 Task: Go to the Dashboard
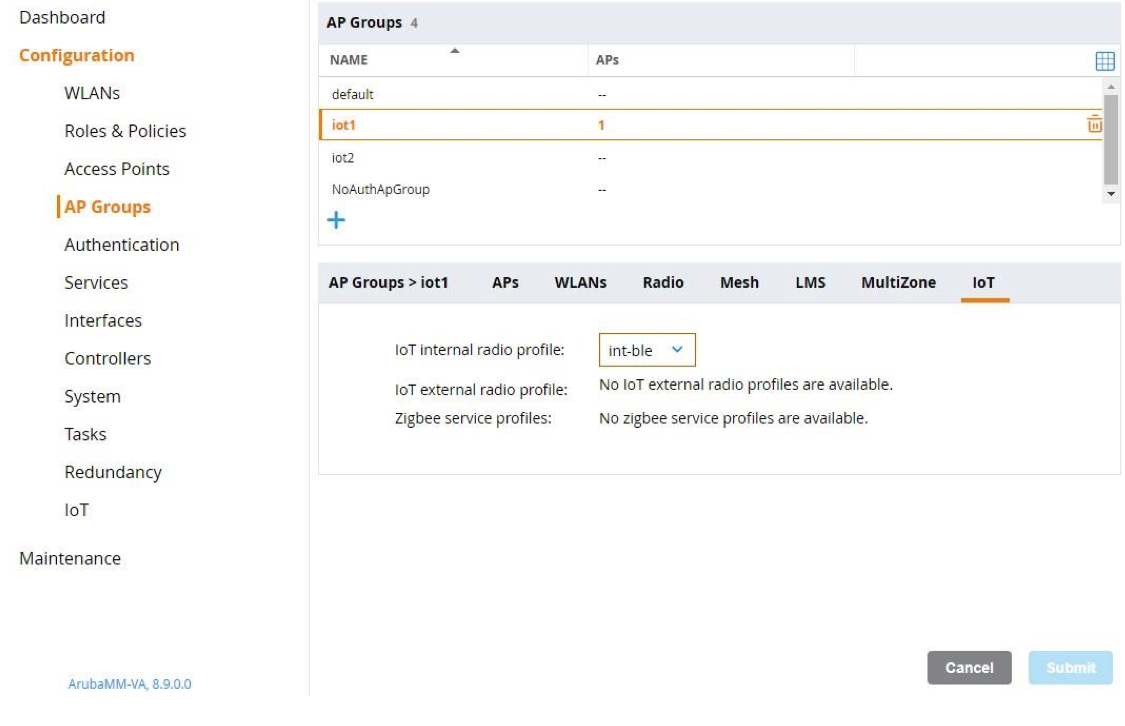(x=62, y=17)
